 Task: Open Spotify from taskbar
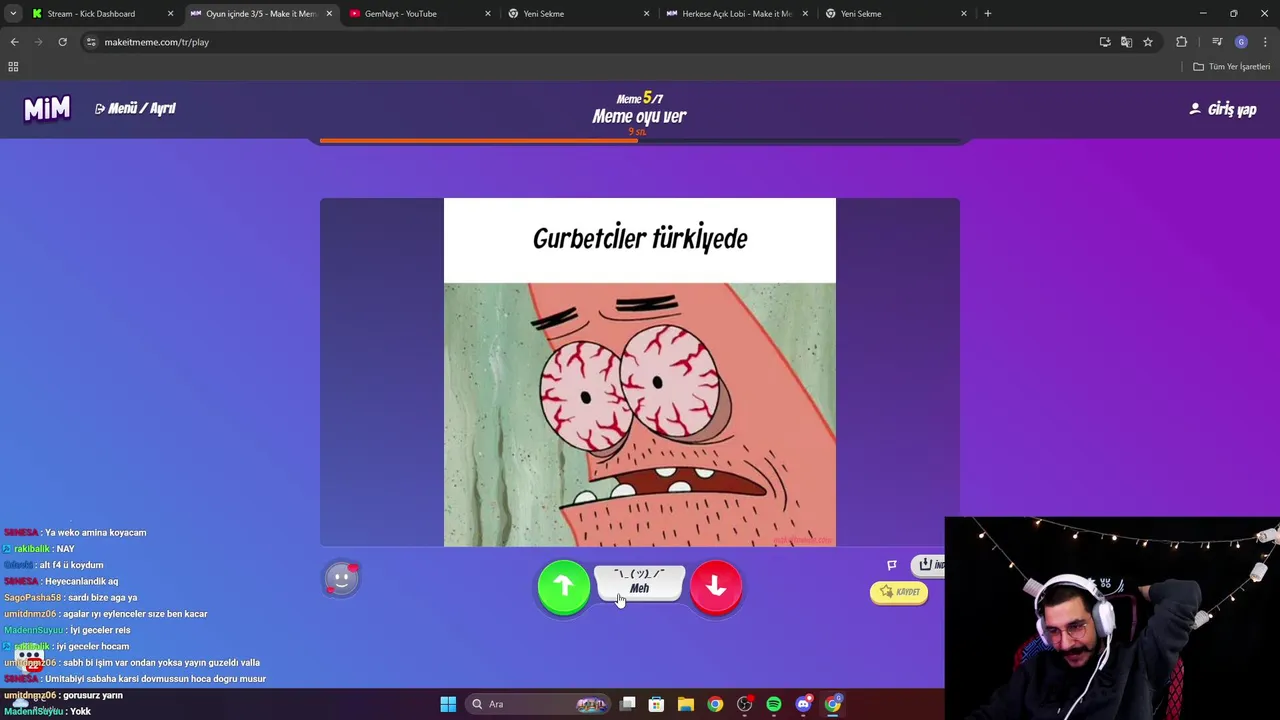click(774, 704)
